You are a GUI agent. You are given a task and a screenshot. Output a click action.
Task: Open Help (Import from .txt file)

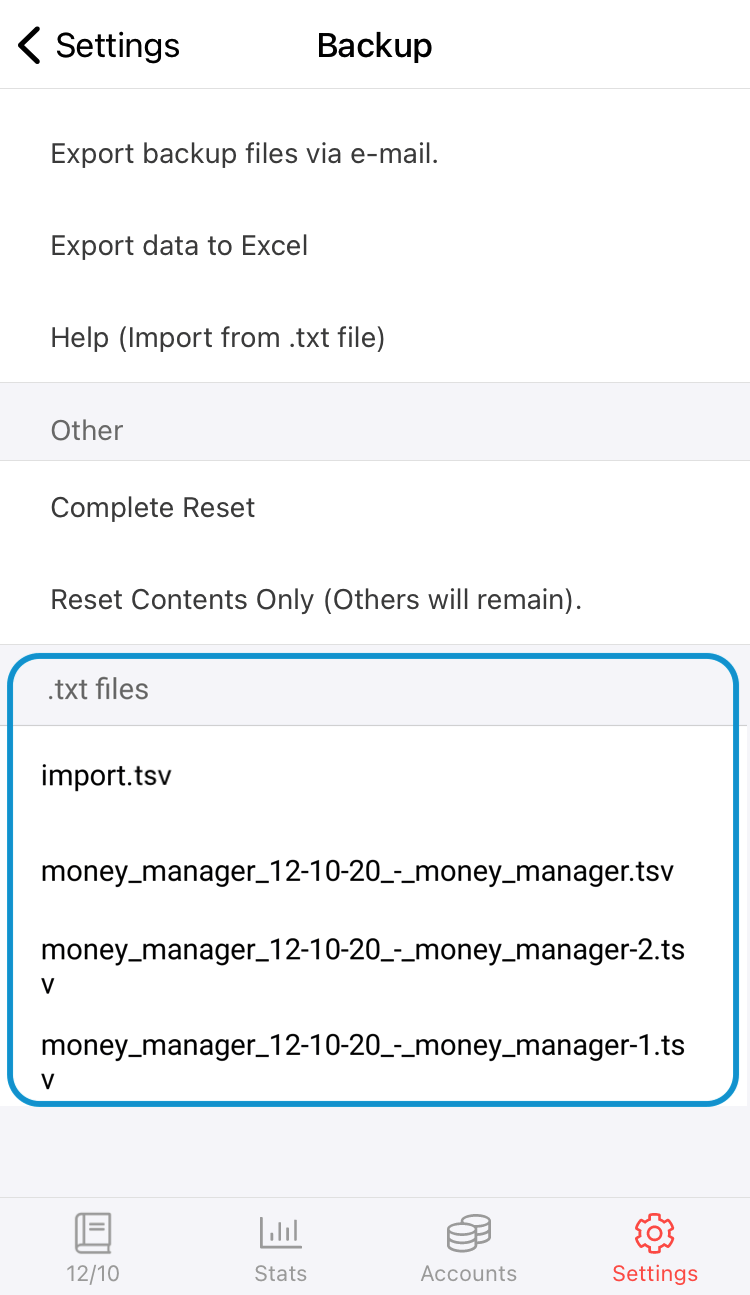(x=218, y=338)
